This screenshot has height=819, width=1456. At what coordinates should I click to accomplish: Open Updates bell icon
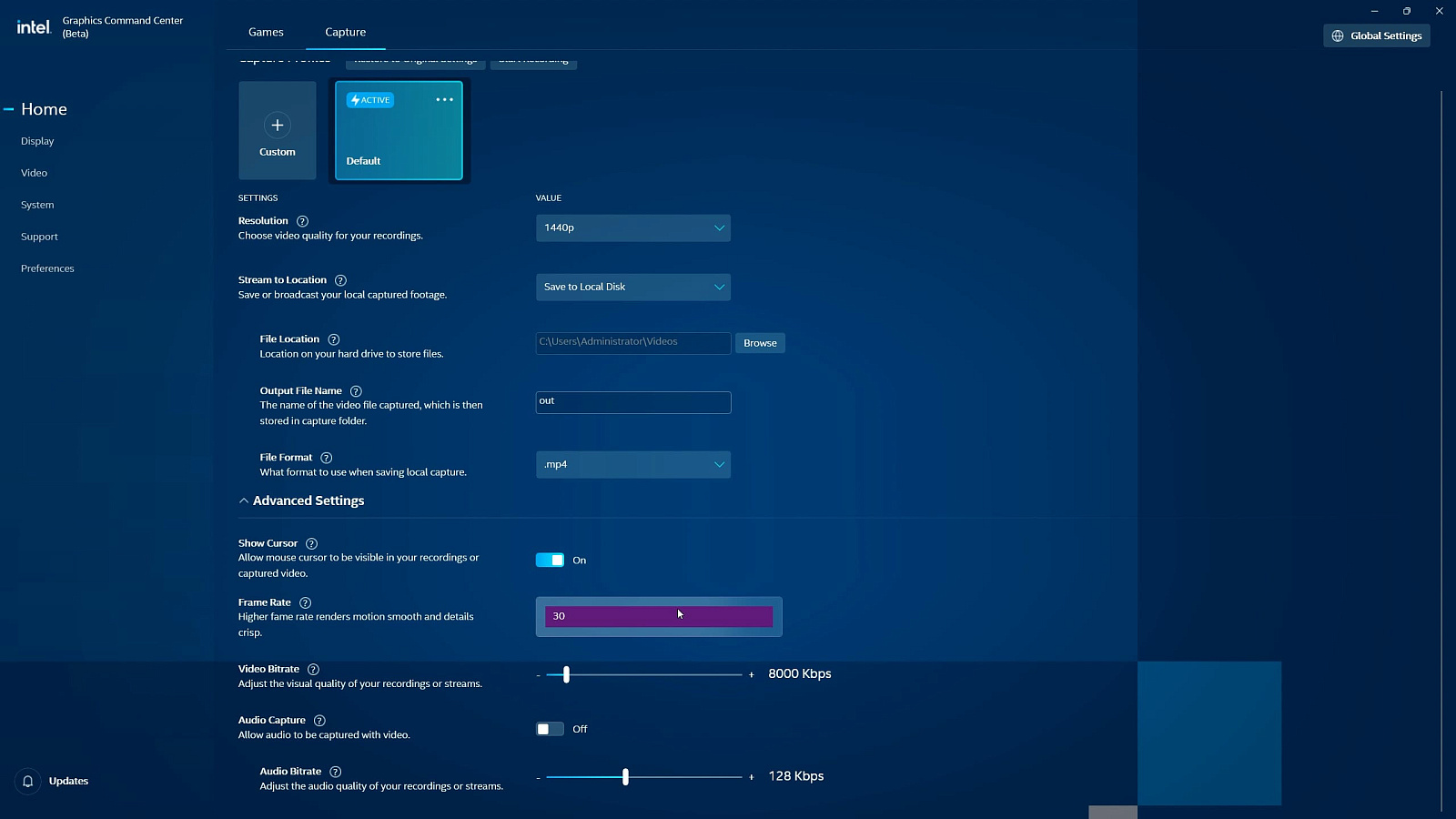pos(28,781)
